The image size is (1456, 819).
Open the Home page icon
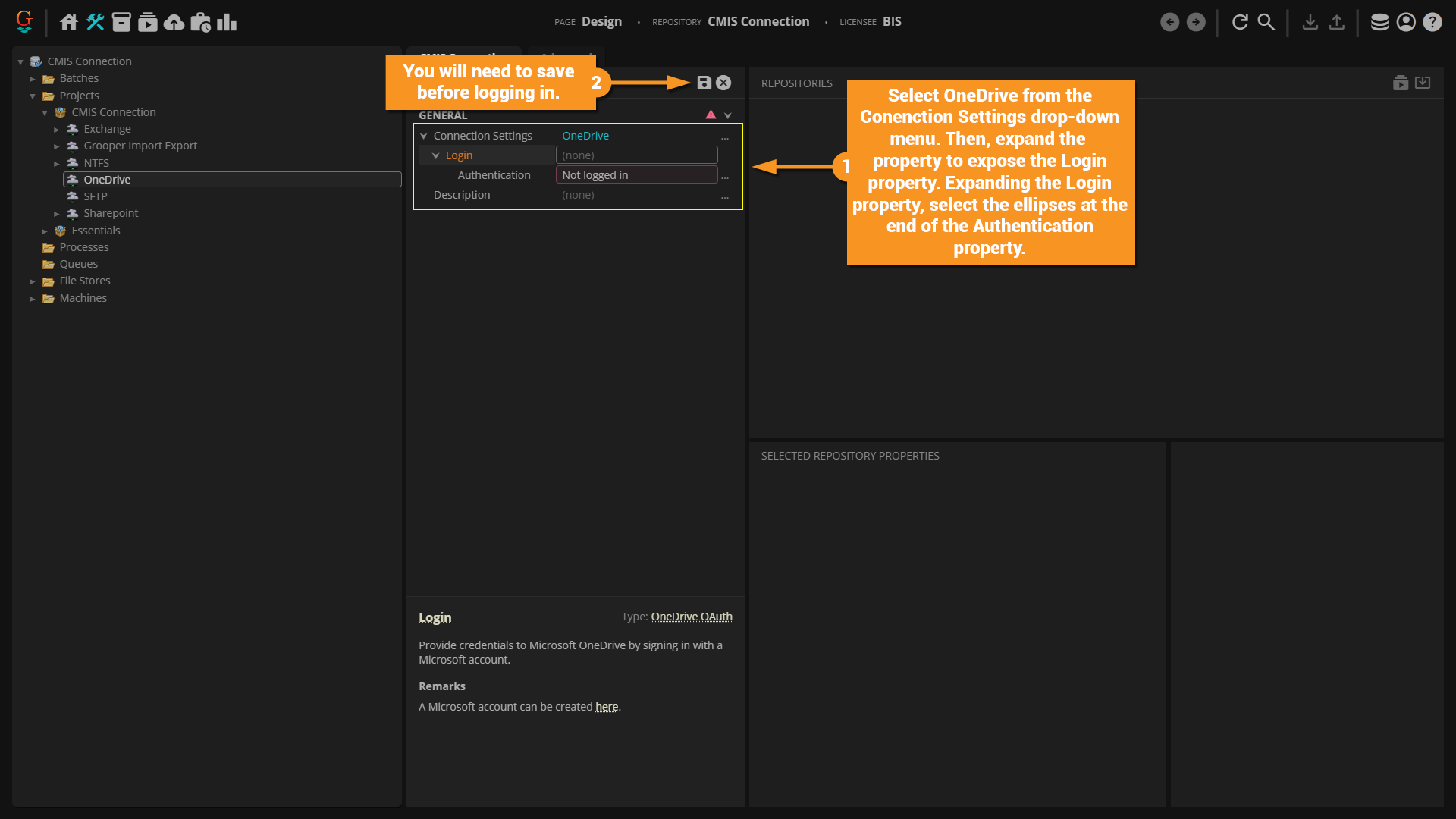[68, 22]
